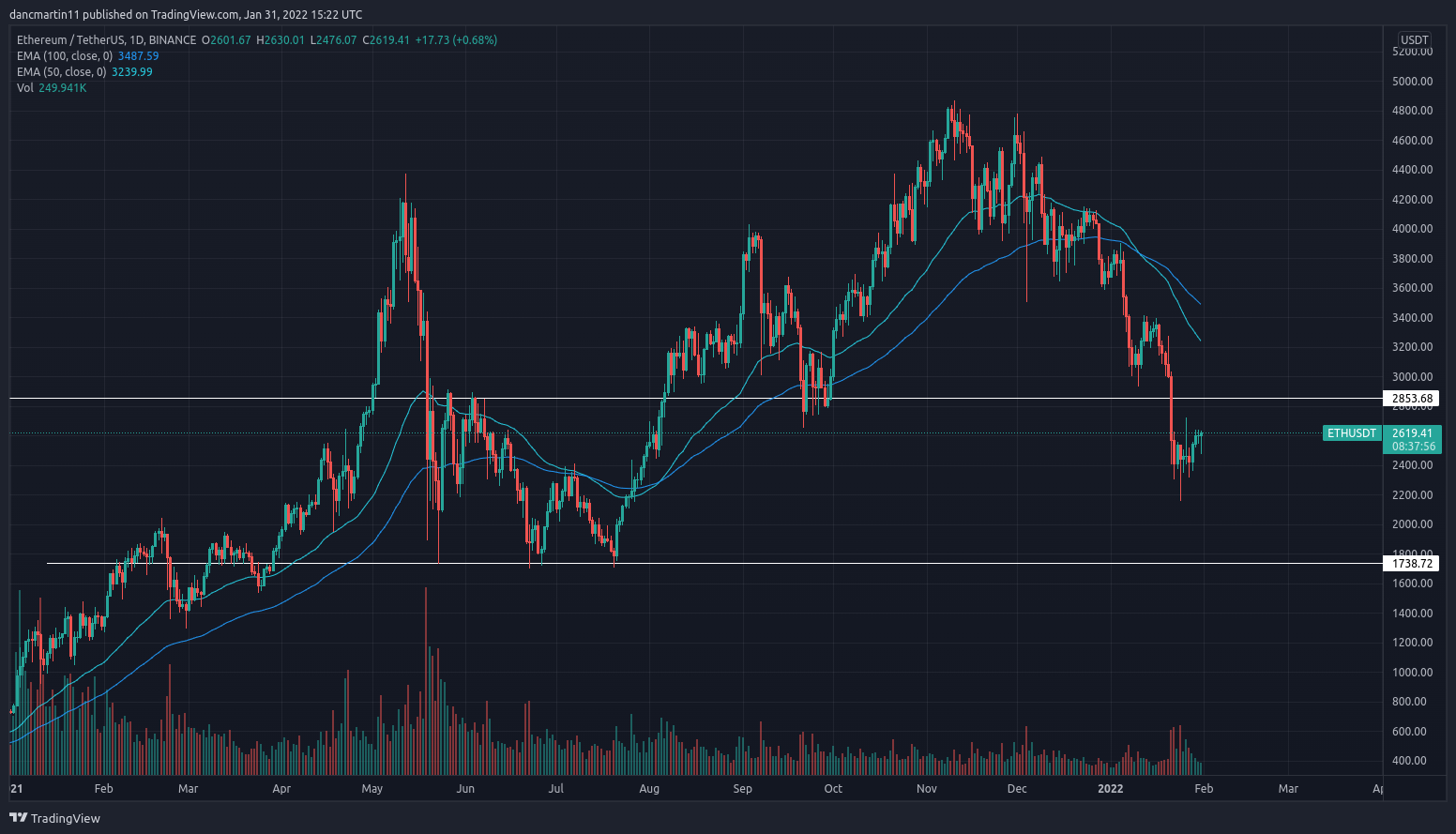Viewport: 1456px width, 834px height.
Task: Click the Feb 2022 label on time axis
Action: [x=1204, y=789]
